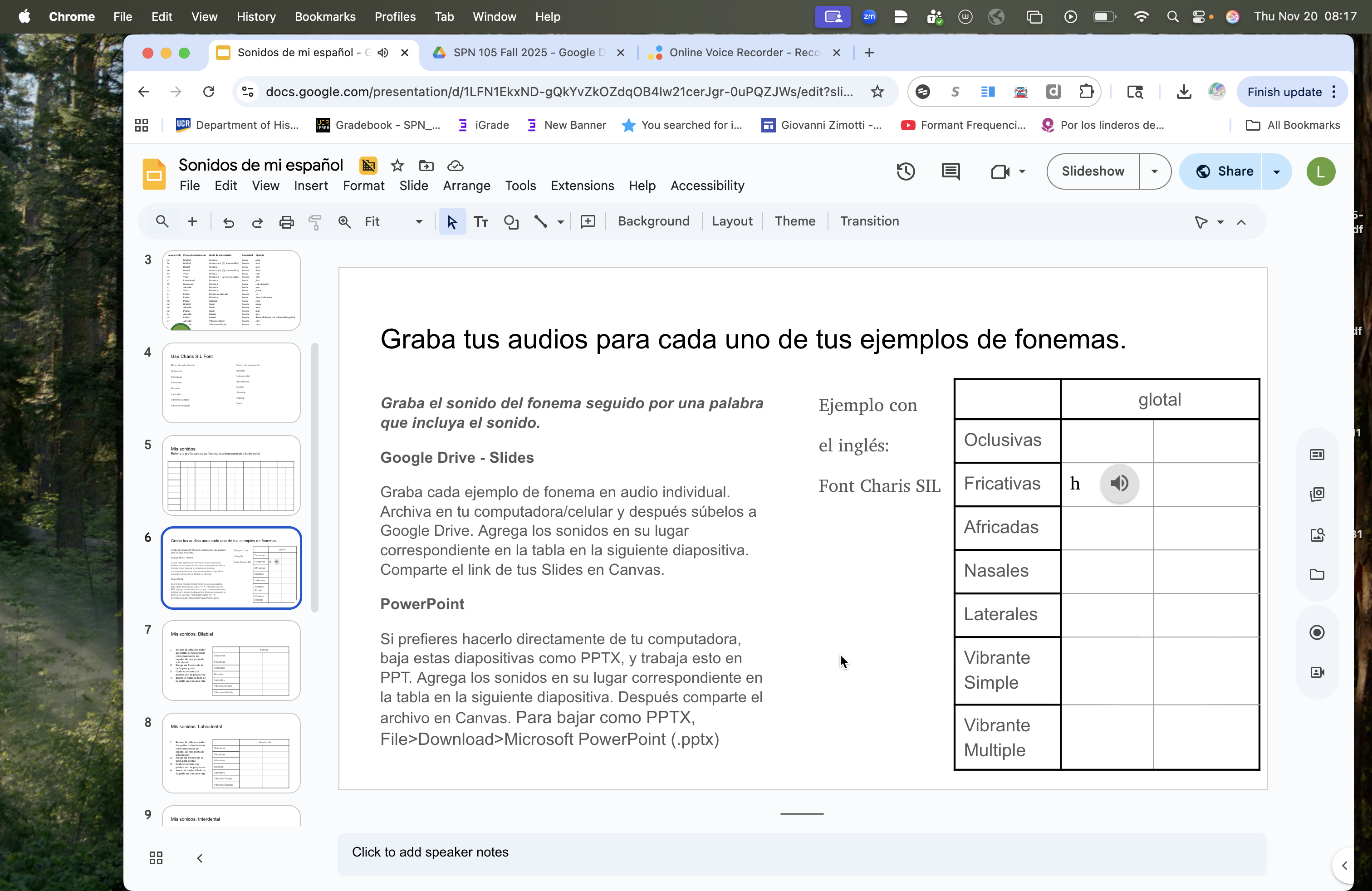Select slide 4 Use Charis SIL Font thumbnail
The height and width of the screenshot is (891, 1372).
[231, 383]
